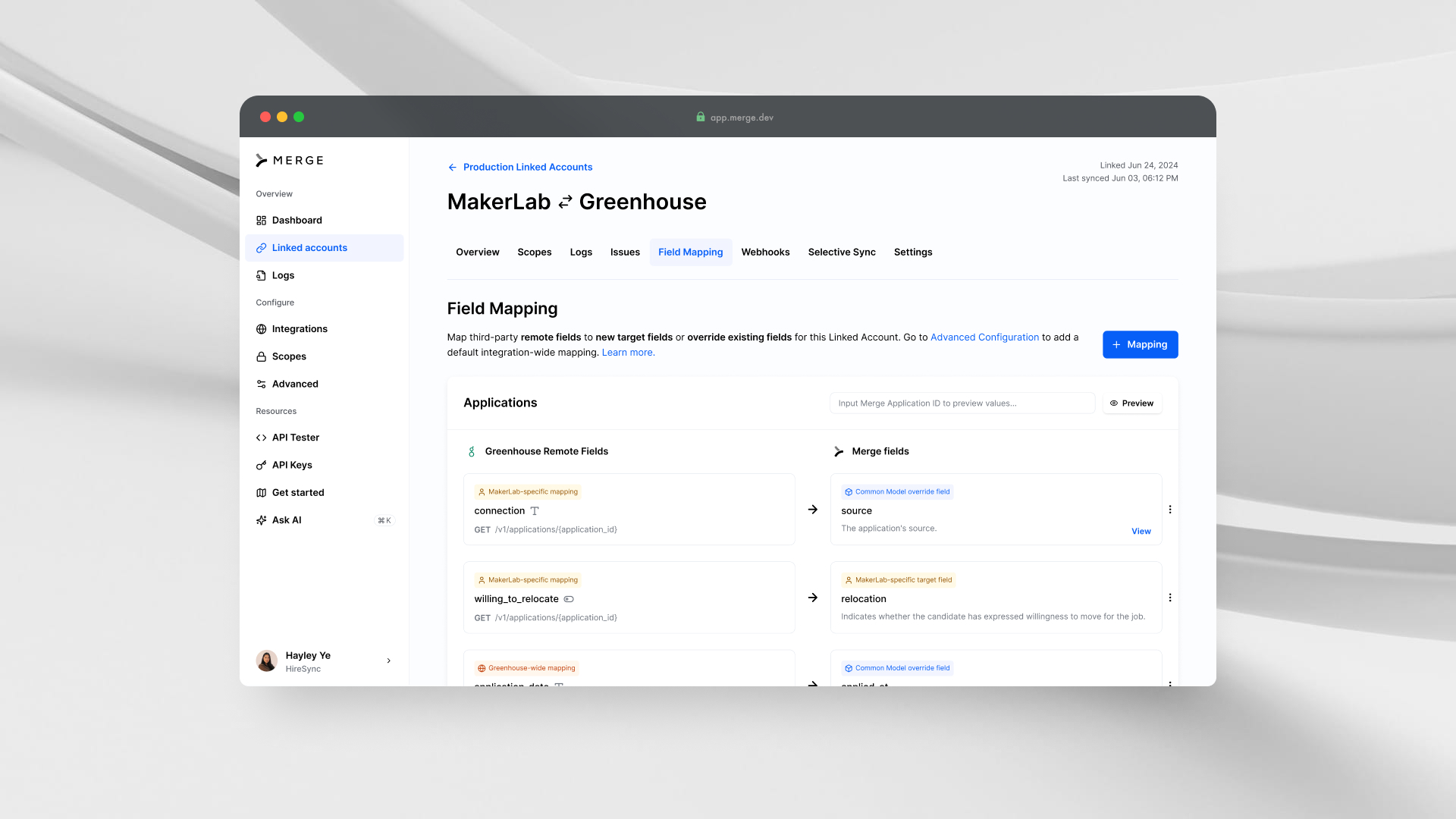Image resolution: width=1456 pixels, height=819 pixels.
Task: Click View on the source field
Action: point(1141,532)
